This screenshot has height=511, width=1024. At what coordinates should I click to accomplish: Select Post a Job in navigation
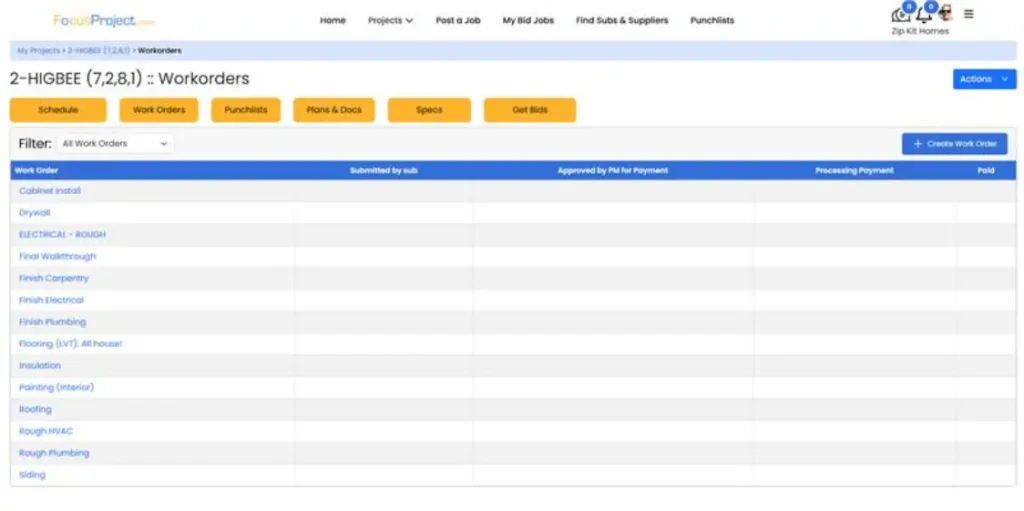click(458, 20)
